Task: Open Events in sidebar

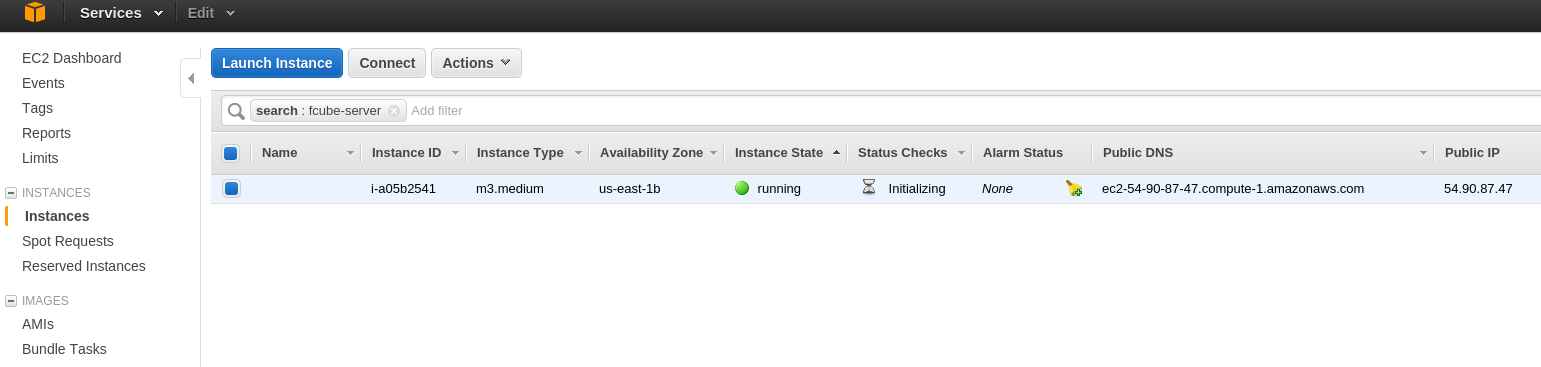Action: tap(43, 83)
